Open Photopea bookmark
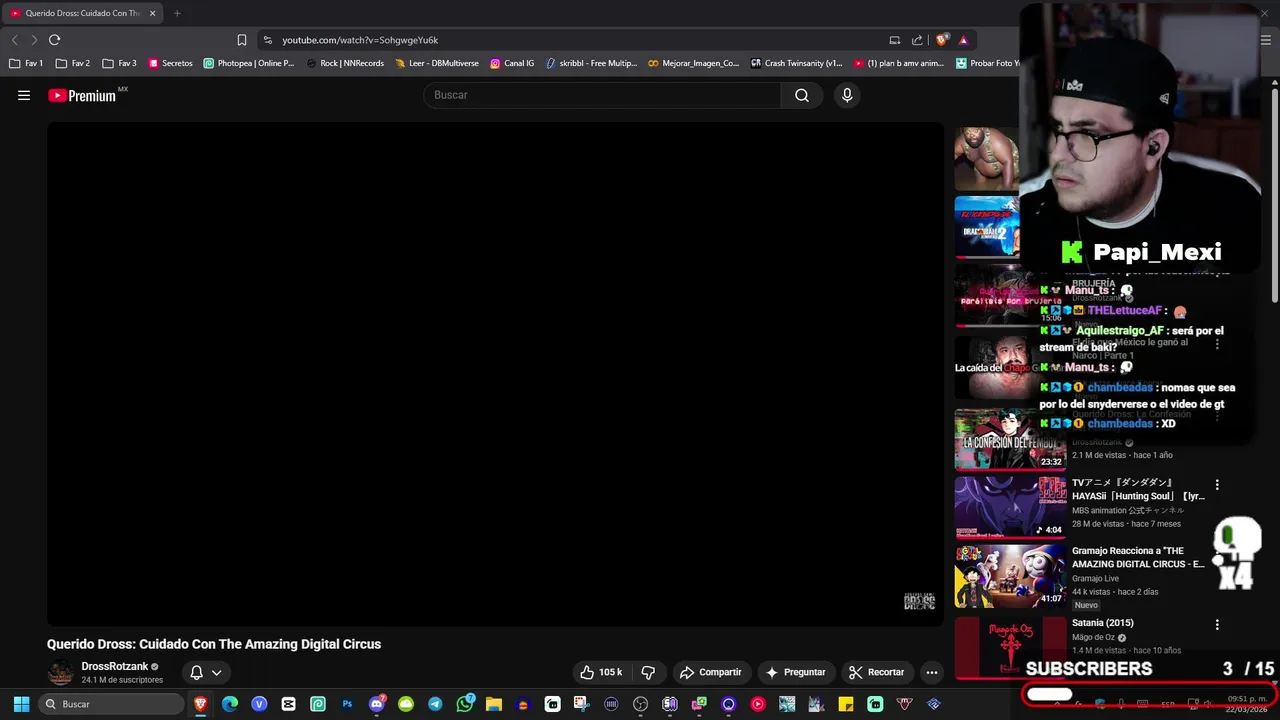1280x720 pixels. coord(249,63)
